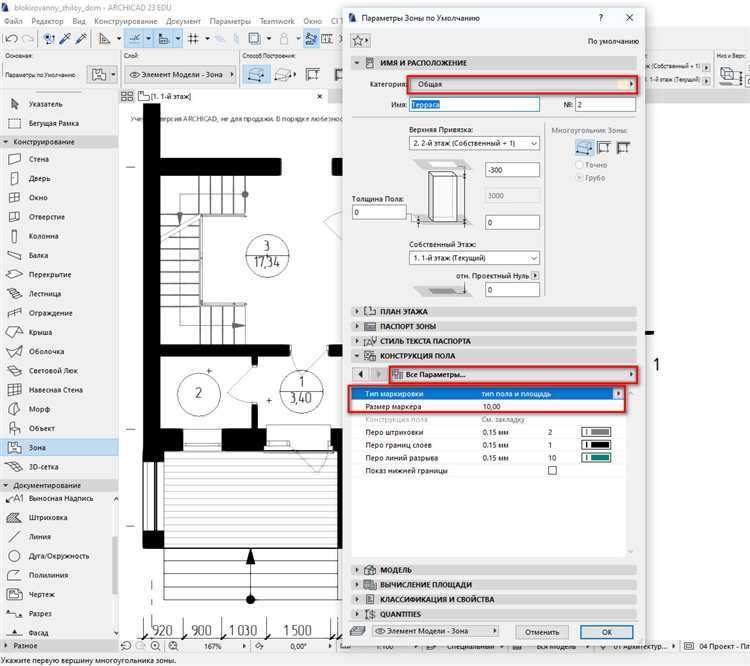
Task: Open the Вид menu
Action: tap(79, 21)
